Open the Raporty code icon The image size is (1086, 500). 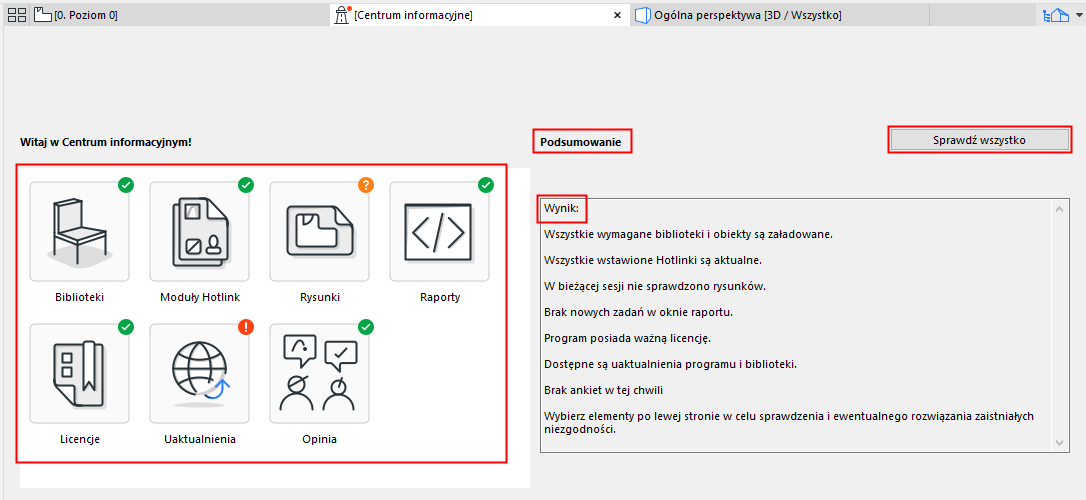(440, 231)
